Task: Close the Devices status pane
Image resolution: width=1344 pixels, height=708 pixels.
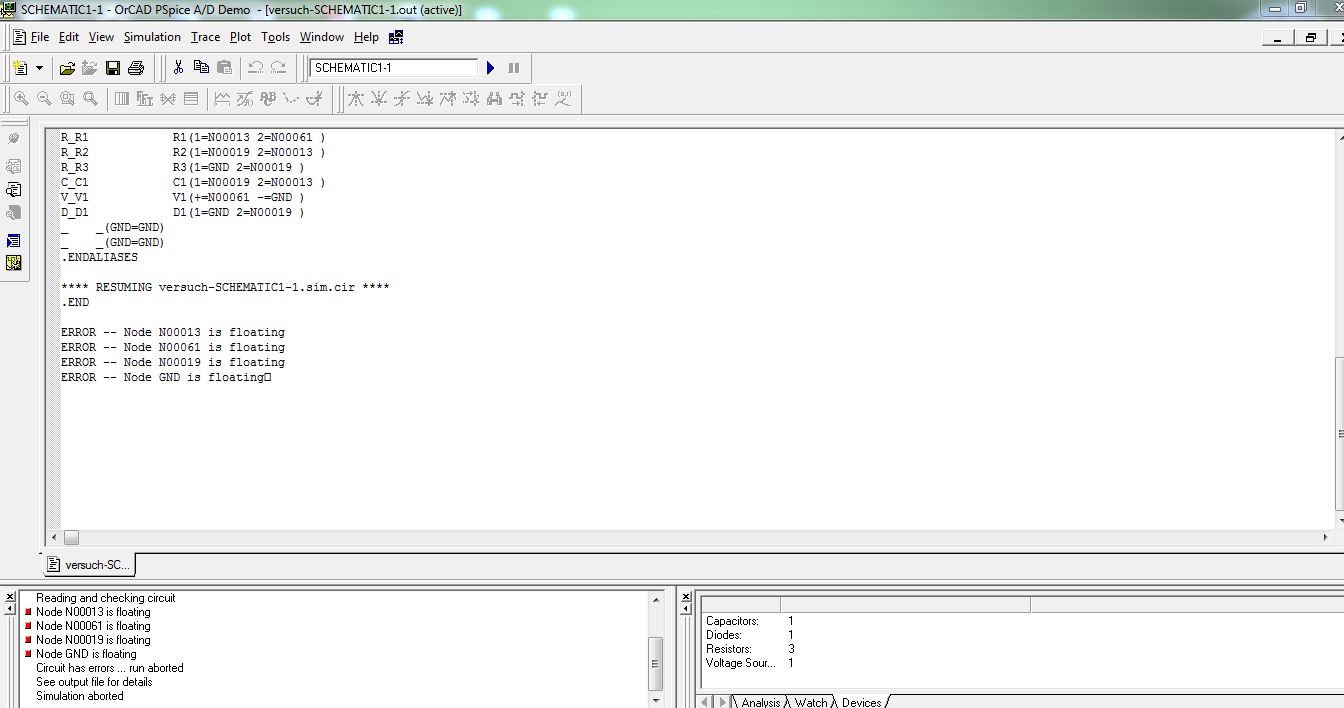Action: coord(686,597)
